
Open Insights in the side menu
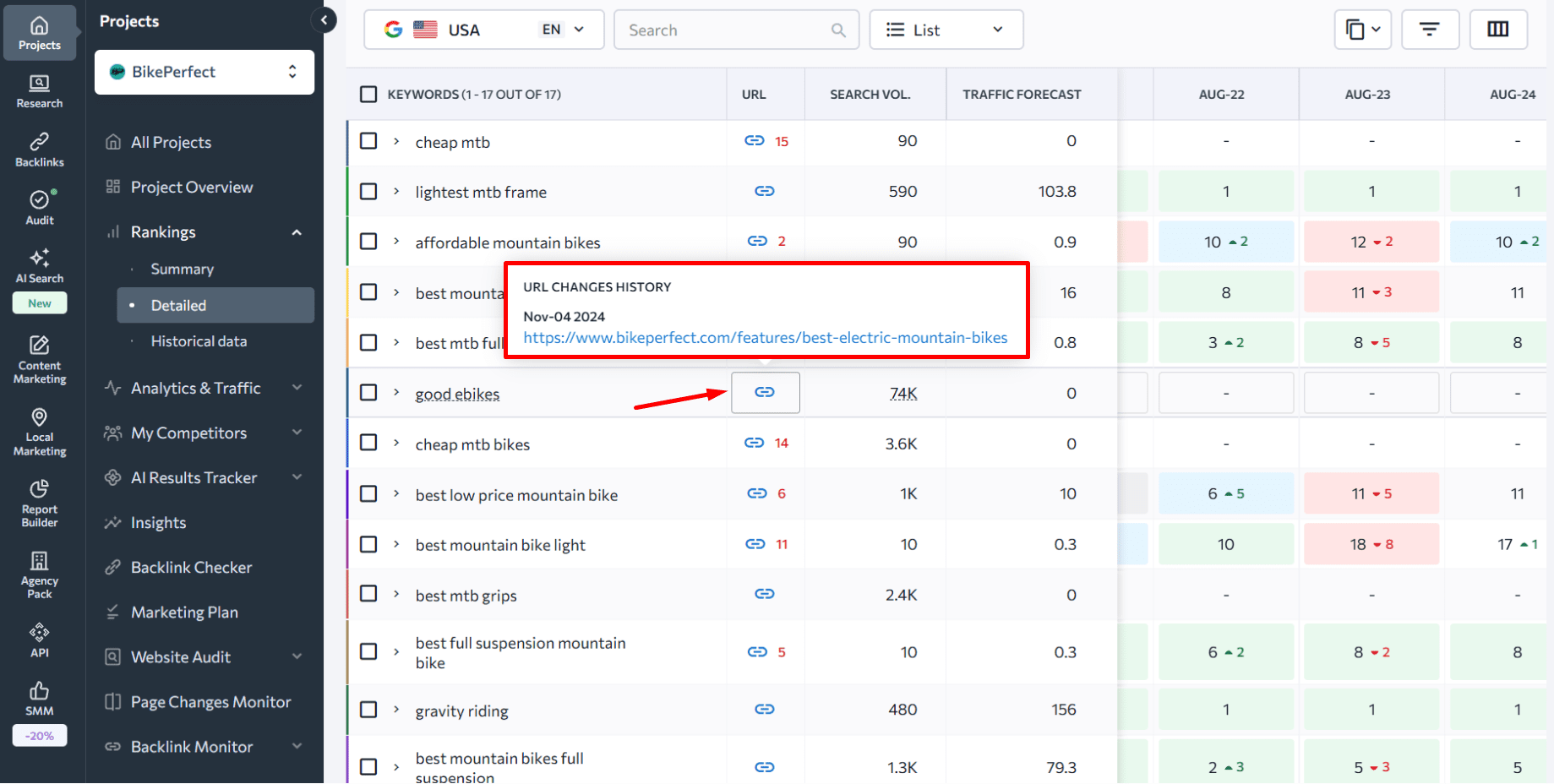coord(158,523)
